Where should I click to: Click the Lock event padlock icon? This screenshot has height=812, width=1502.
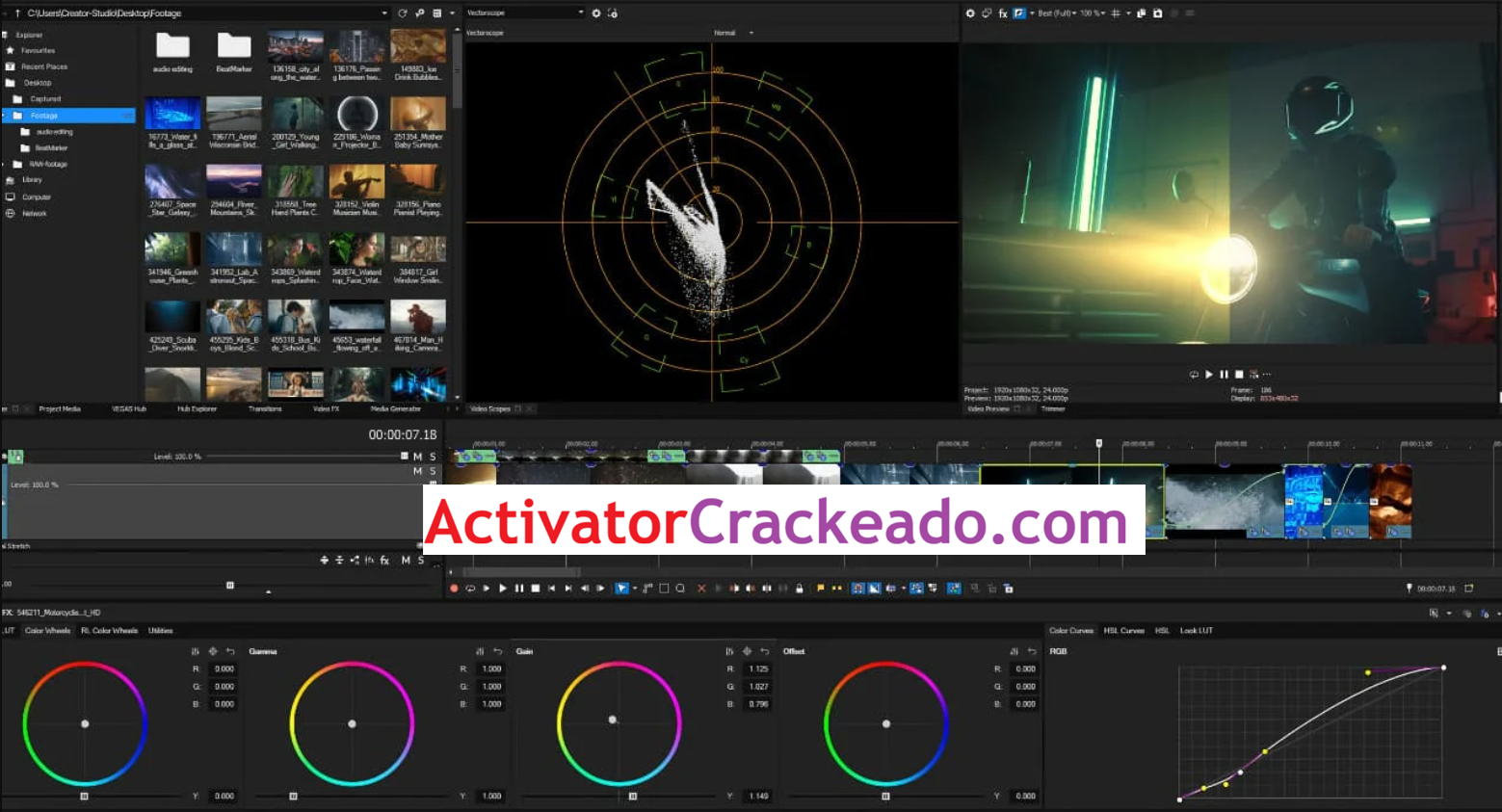pyautogui.click(x=799, y=589)
